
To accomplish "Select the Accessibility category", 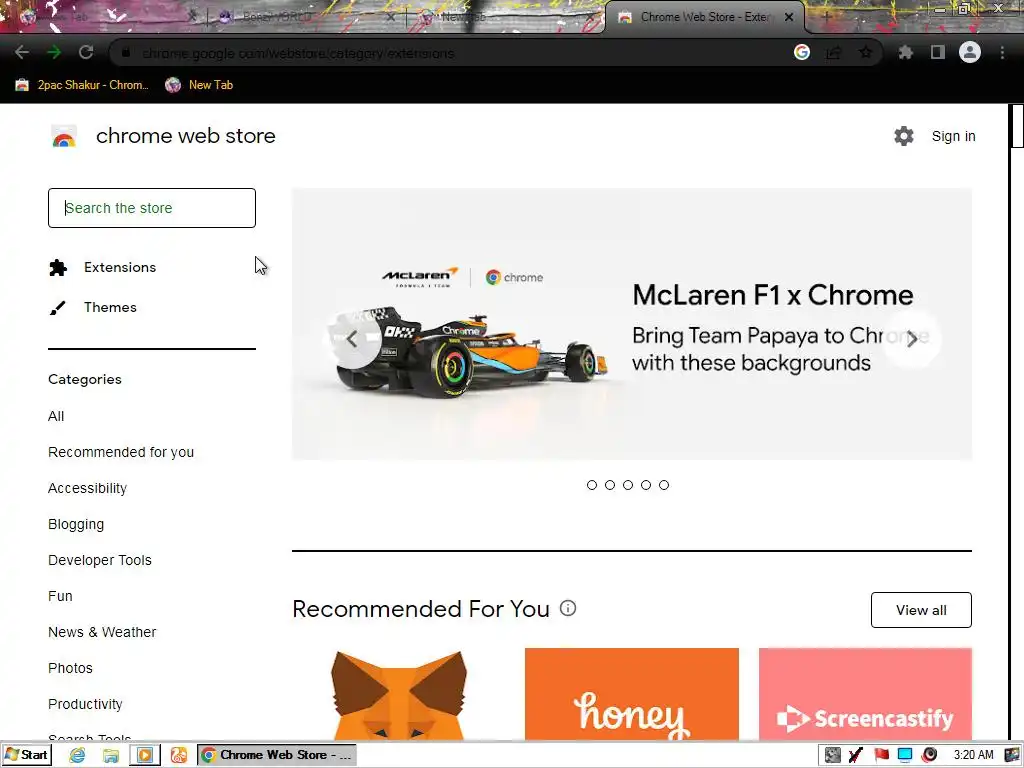I will tap(88, 488).
